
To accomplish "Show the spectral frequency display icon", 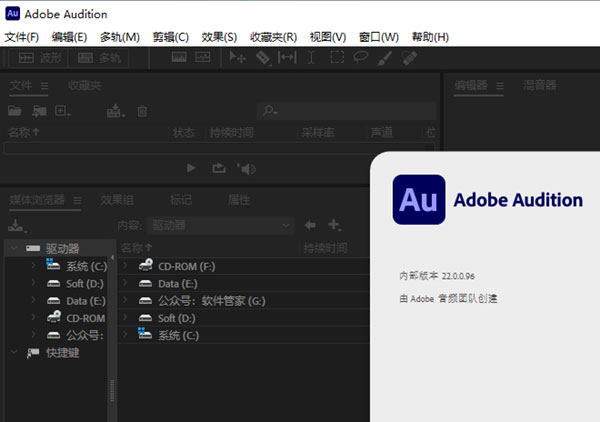I will 179,58.
